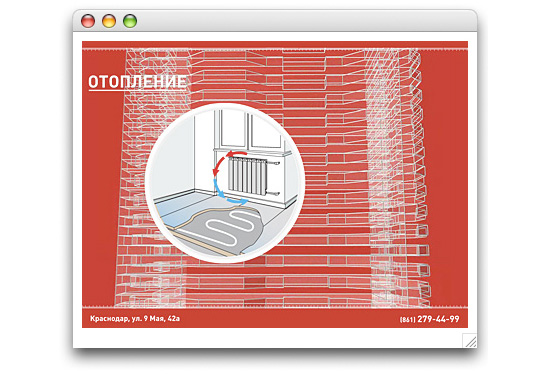
Task: Click the radiator's lower pipe valve
Action: click(x=274, y=193)
